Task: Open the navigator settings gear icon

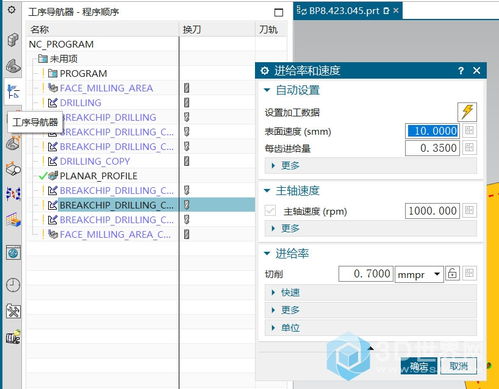Action: 11,10
